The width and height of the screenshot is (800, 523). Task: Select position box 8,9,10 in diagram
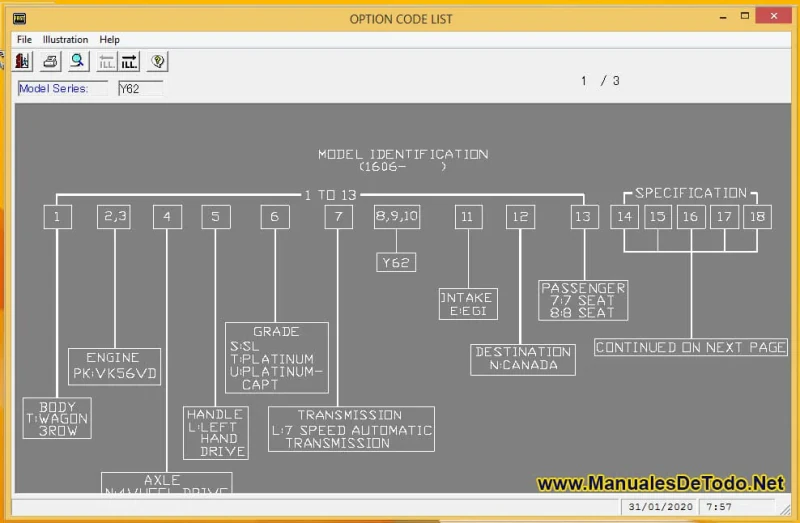[x=396, y=216]
